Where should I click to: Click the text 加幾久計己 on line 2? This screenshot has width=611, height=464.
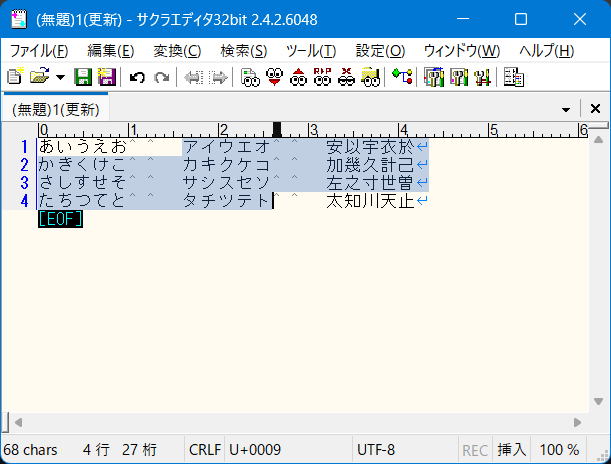tap(370, 165)
